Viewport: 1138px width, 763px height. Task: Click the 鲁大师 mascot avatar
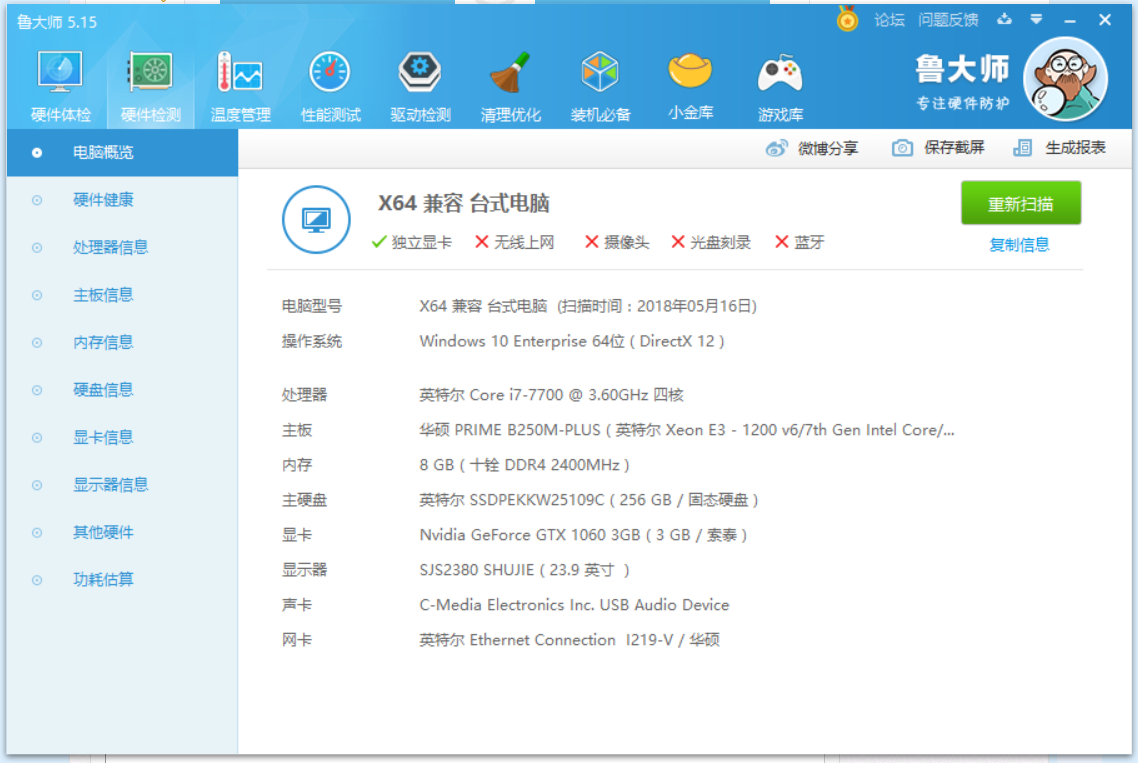tap(1064, 79)
